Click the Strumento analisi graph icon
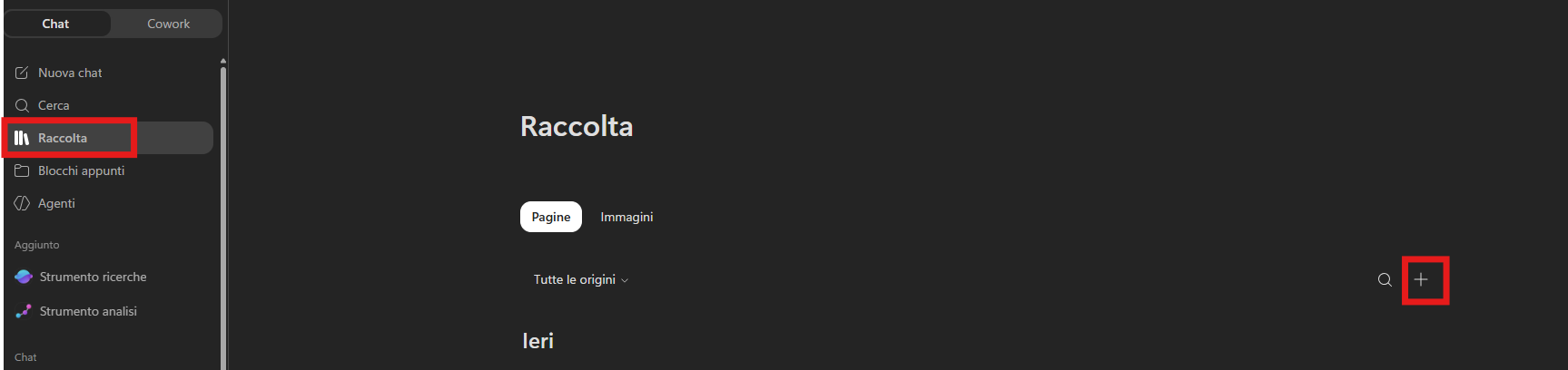1568x370 pixels. pos(24,311)
